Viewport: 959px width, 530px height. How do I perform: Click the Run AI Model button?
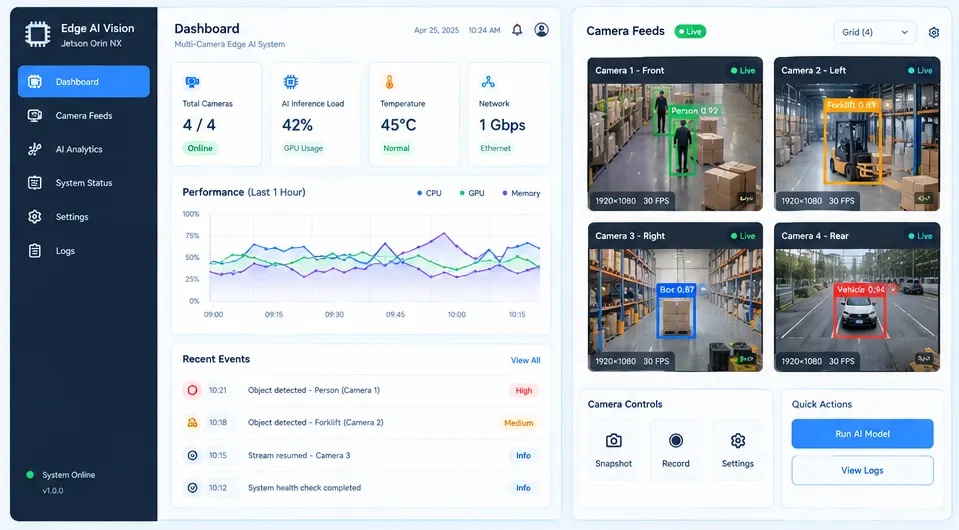pyautogui.click(x=862, y=434)
